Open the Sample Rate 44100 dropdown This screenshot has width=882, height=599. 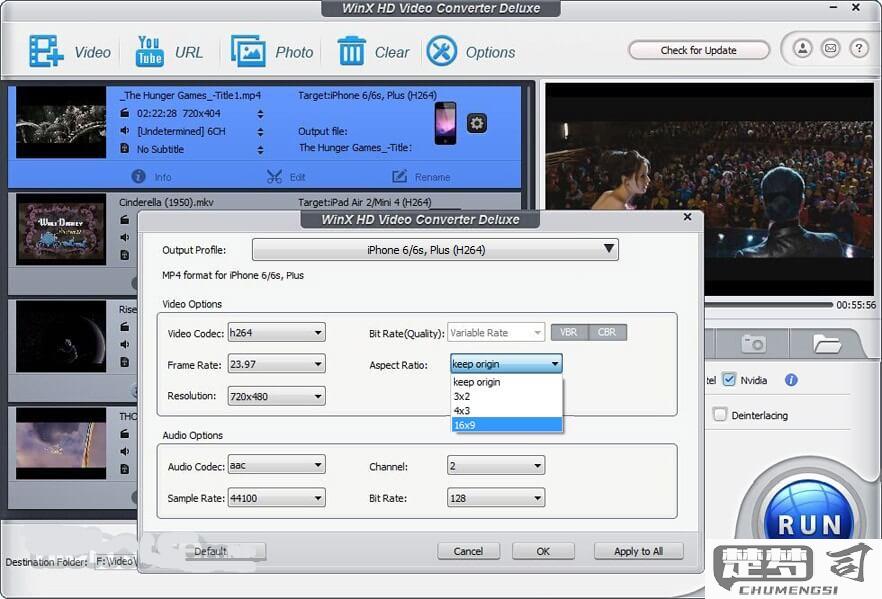coord(276,498)
